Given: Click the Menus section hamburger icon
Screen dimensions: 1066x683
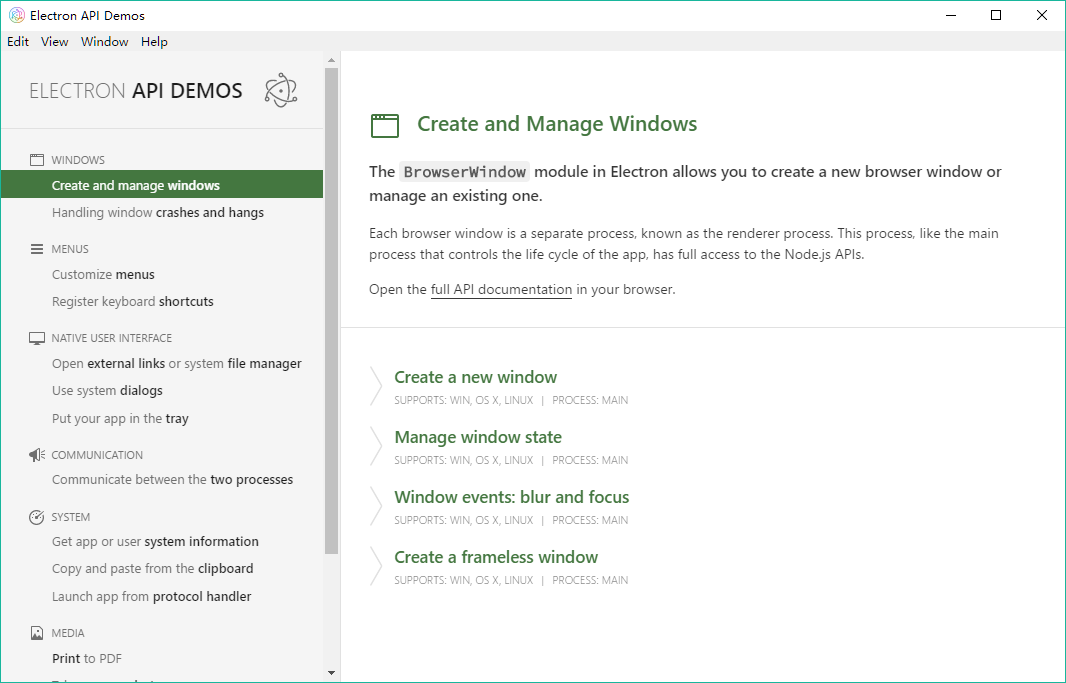Looking at the screenshot, I should pos(37,249).
